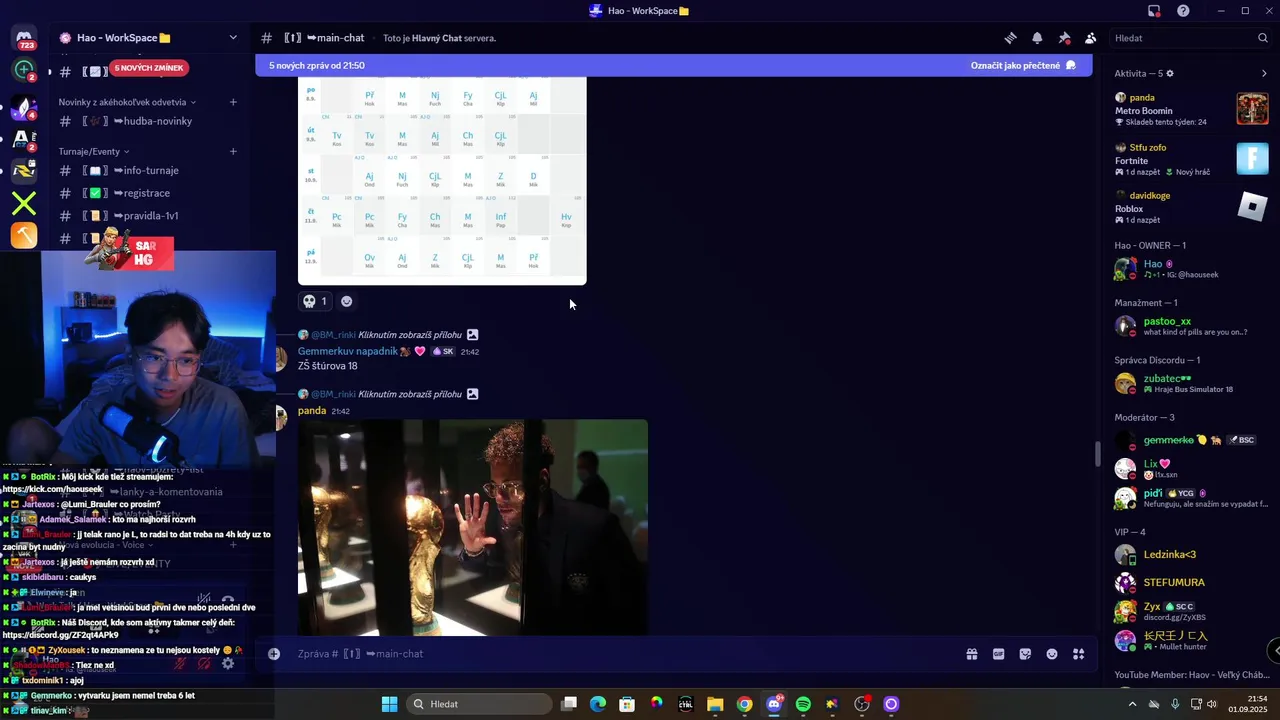Viewport: 1280px width, 720px height.
Task: Expand the Aktivita panel arrow
Action: [x=1264, y=74]
